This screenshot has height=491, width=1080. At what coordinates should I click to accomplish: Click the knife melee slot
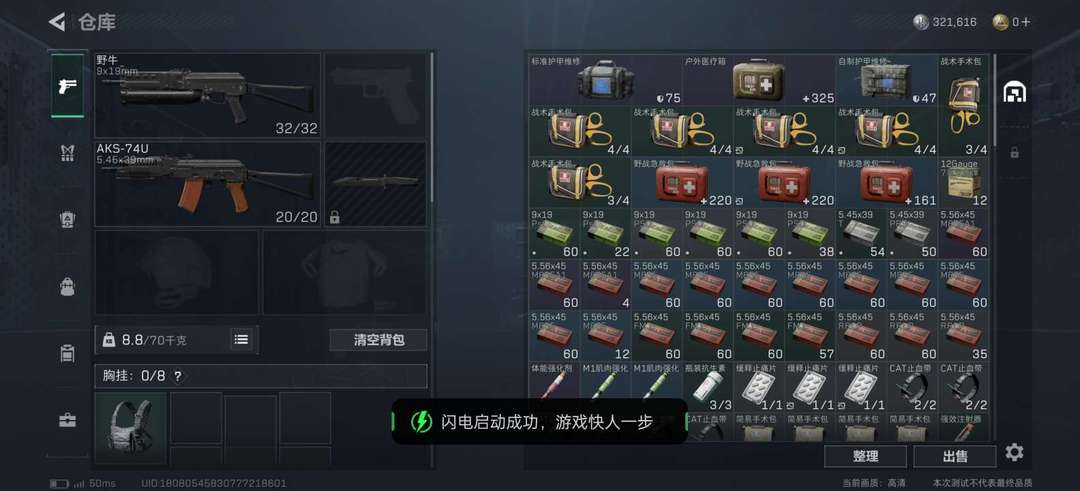pyautogui.click(x=375, y=184)
